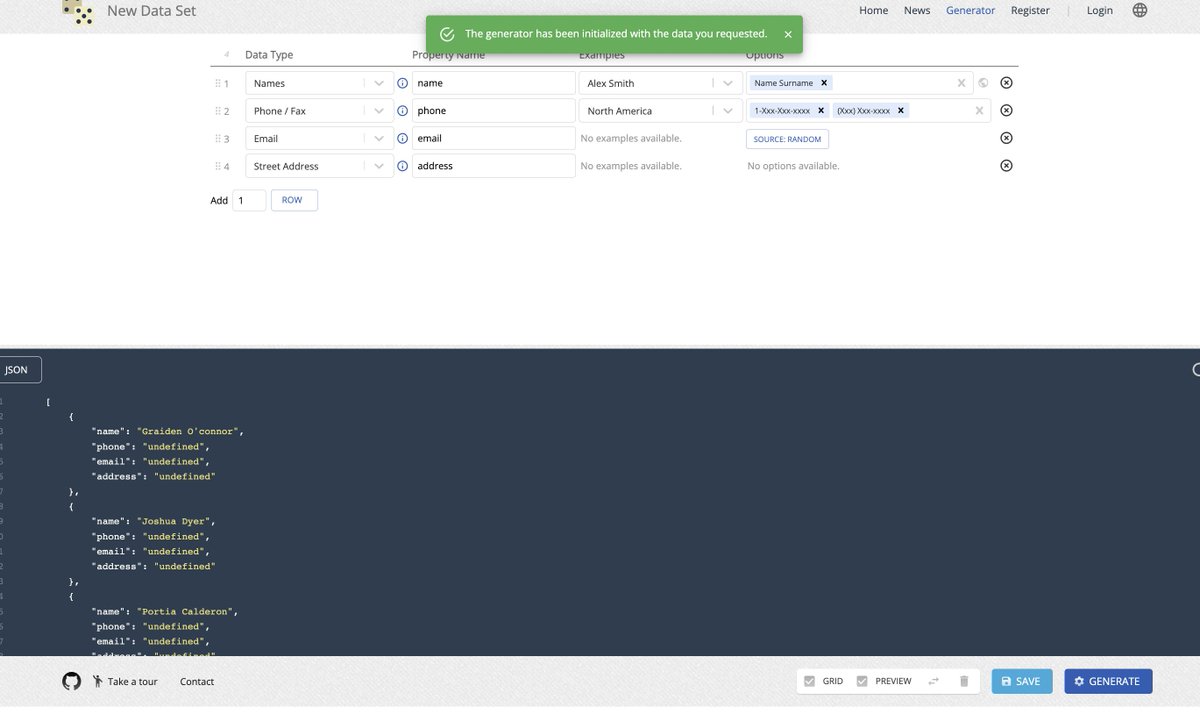This screenshot has width=1200, height=714.
Task: Show info for the Street Address type
Action: coord(403,166)
